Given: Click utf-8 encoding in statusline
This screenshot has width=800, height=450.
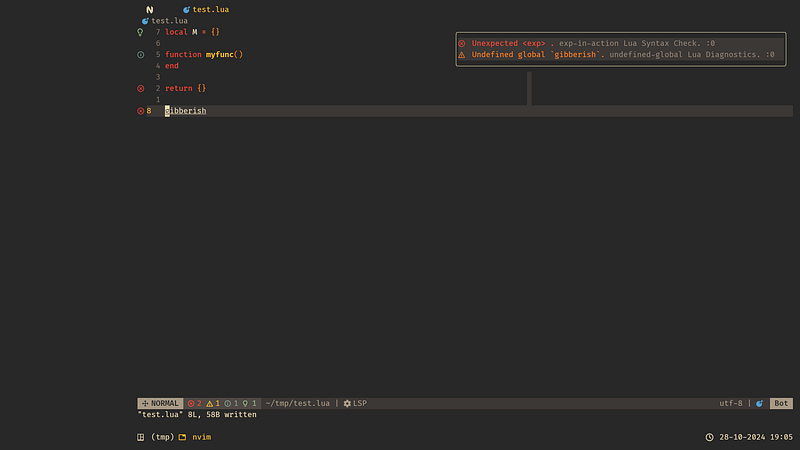Looking at the screenshot, I should click(731, 403).
